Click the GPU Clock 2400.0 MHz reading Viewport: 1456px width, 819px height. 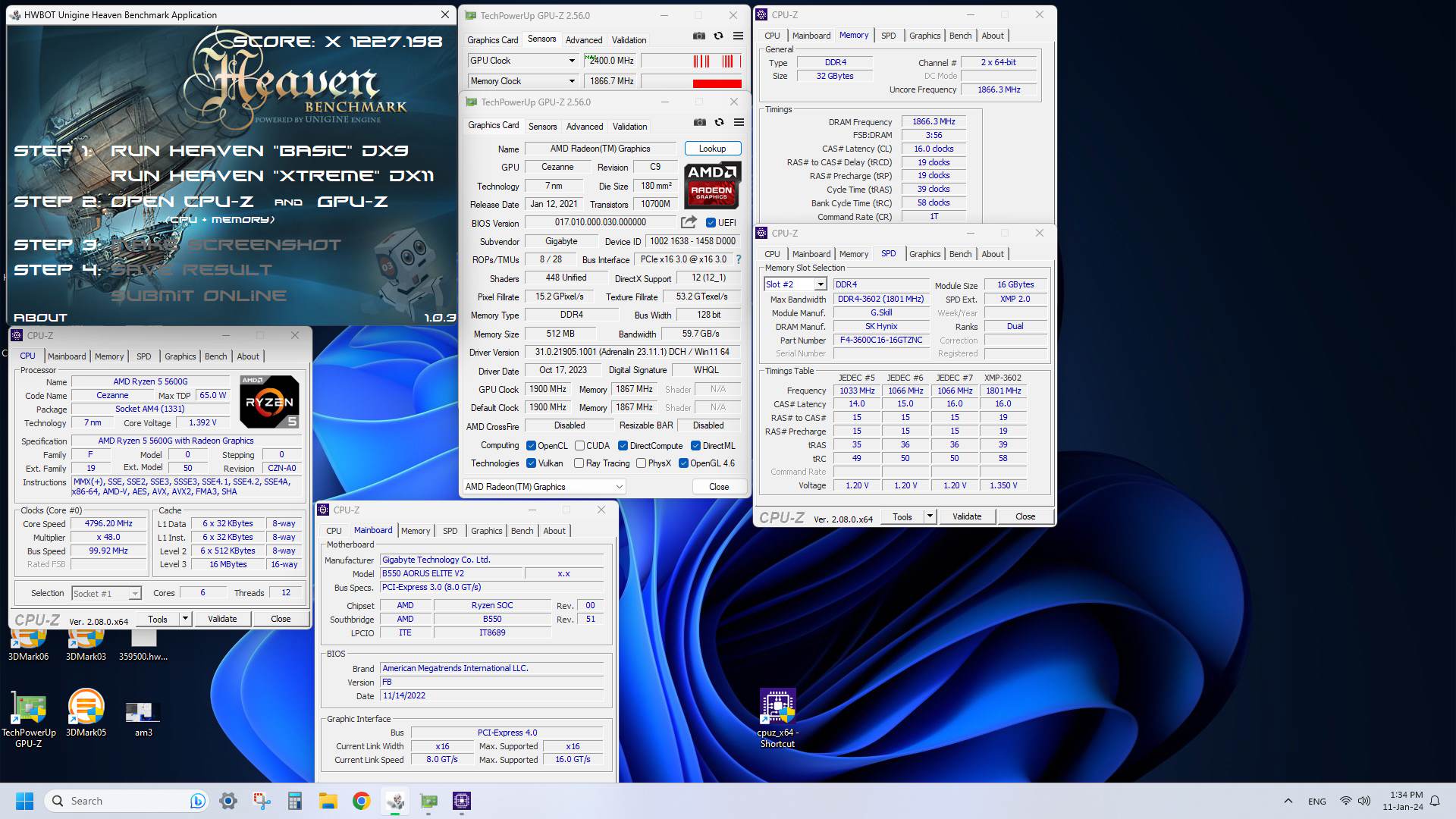click(610, 61)
